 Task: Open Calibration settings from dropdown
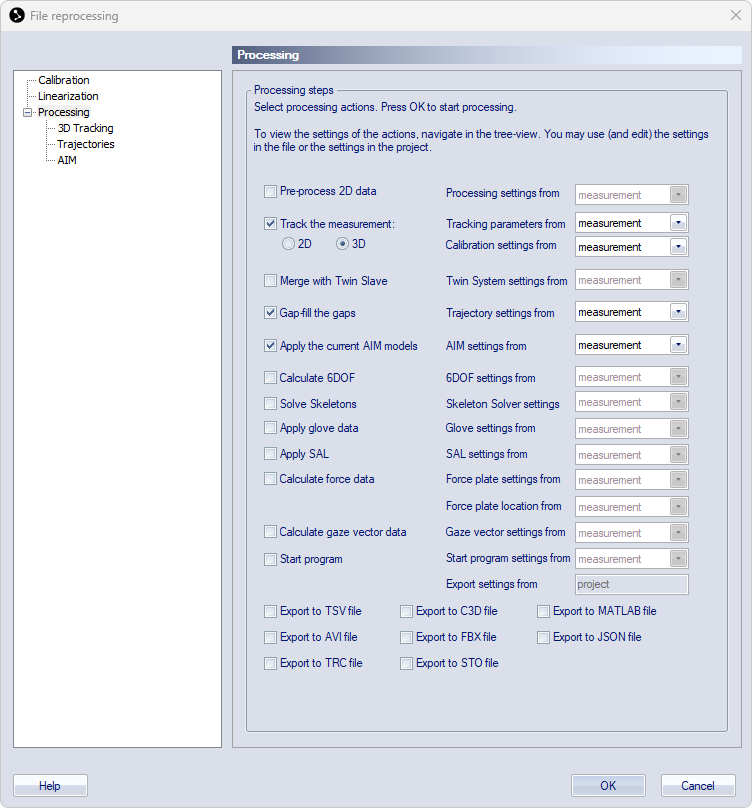coord(631,247)
